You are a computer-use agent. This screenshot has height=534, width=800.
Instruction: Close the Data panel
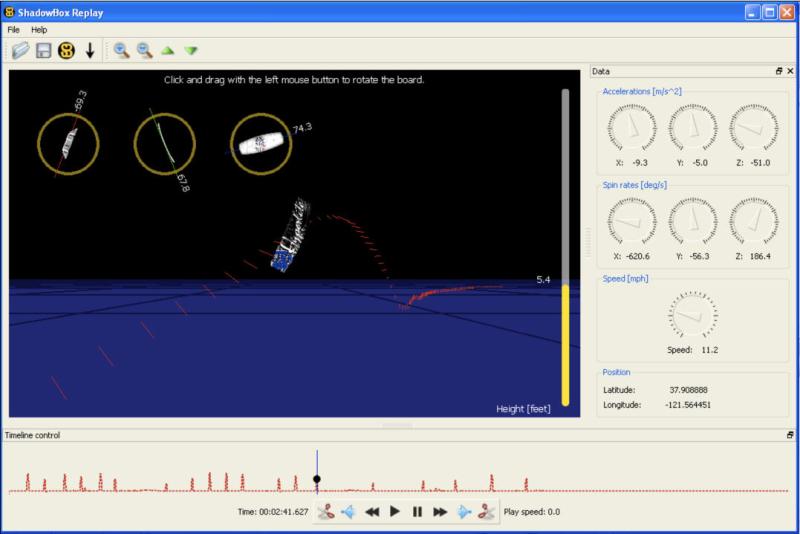[x=790, y=71]
